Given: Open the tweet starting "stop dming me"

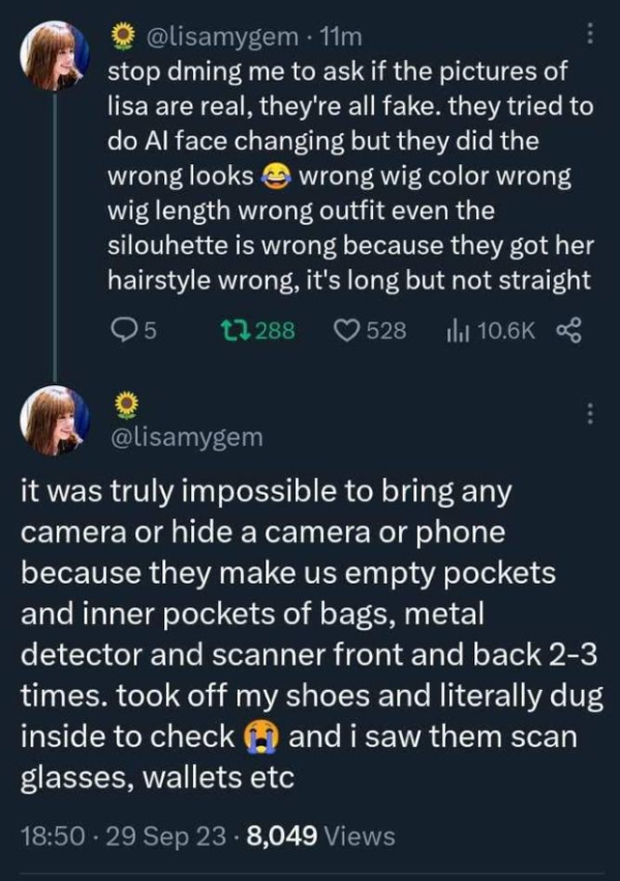Looking at the screenshot, I should tap(350, 175).
